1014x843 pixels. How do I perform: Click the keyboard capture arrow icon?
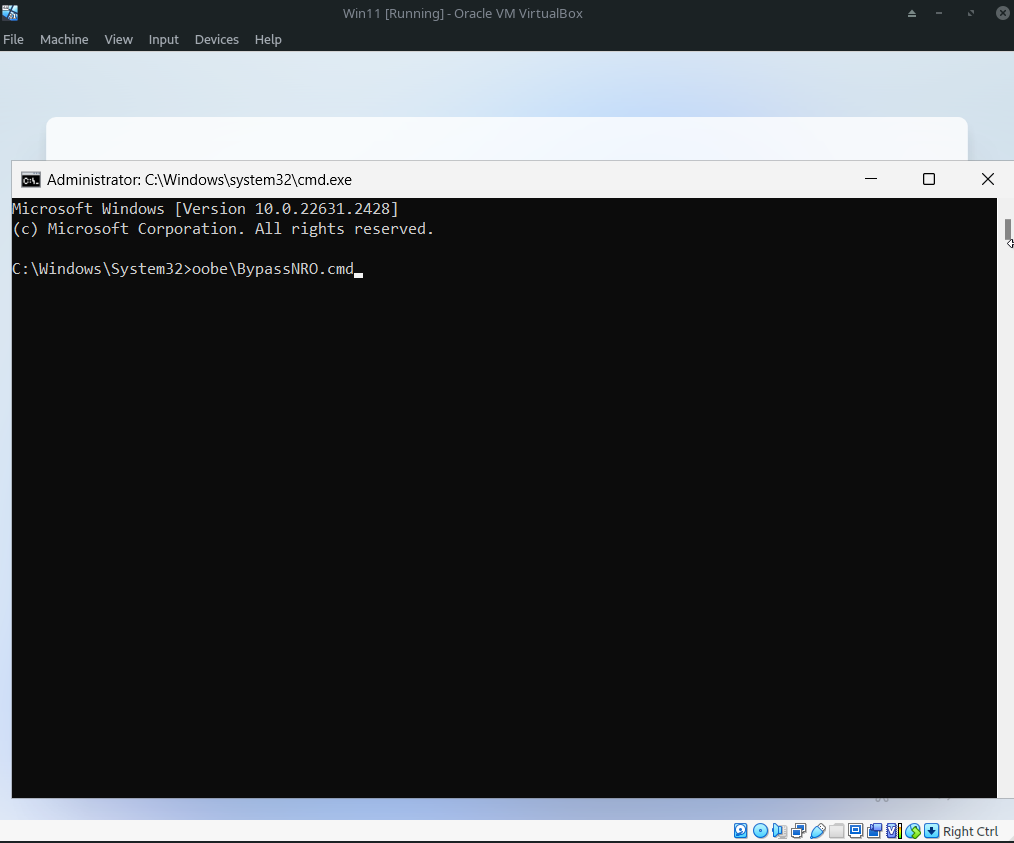tap(931, 831)
